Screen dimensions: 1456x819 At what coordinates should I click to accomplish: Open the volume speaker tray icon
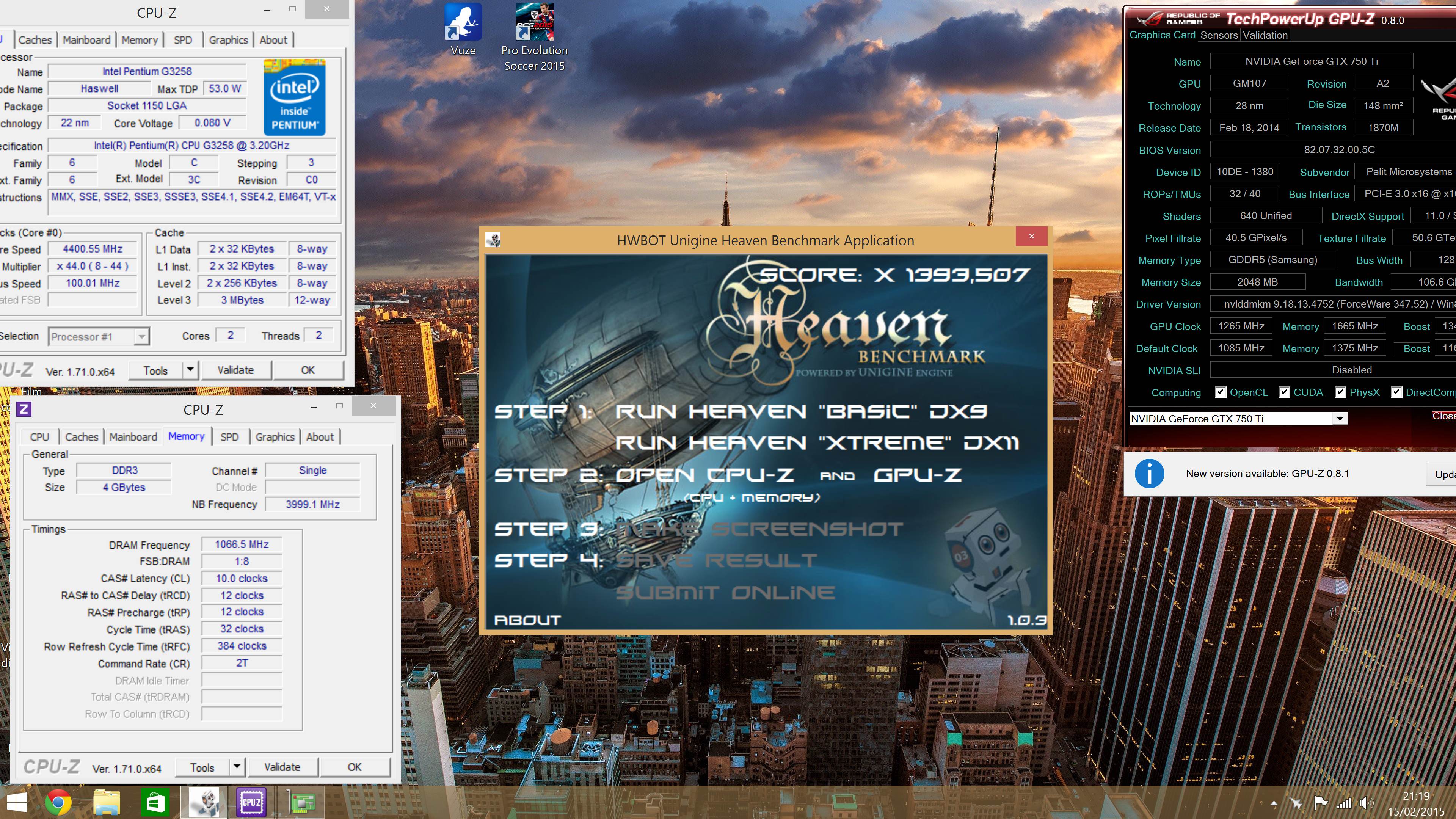1366,803
